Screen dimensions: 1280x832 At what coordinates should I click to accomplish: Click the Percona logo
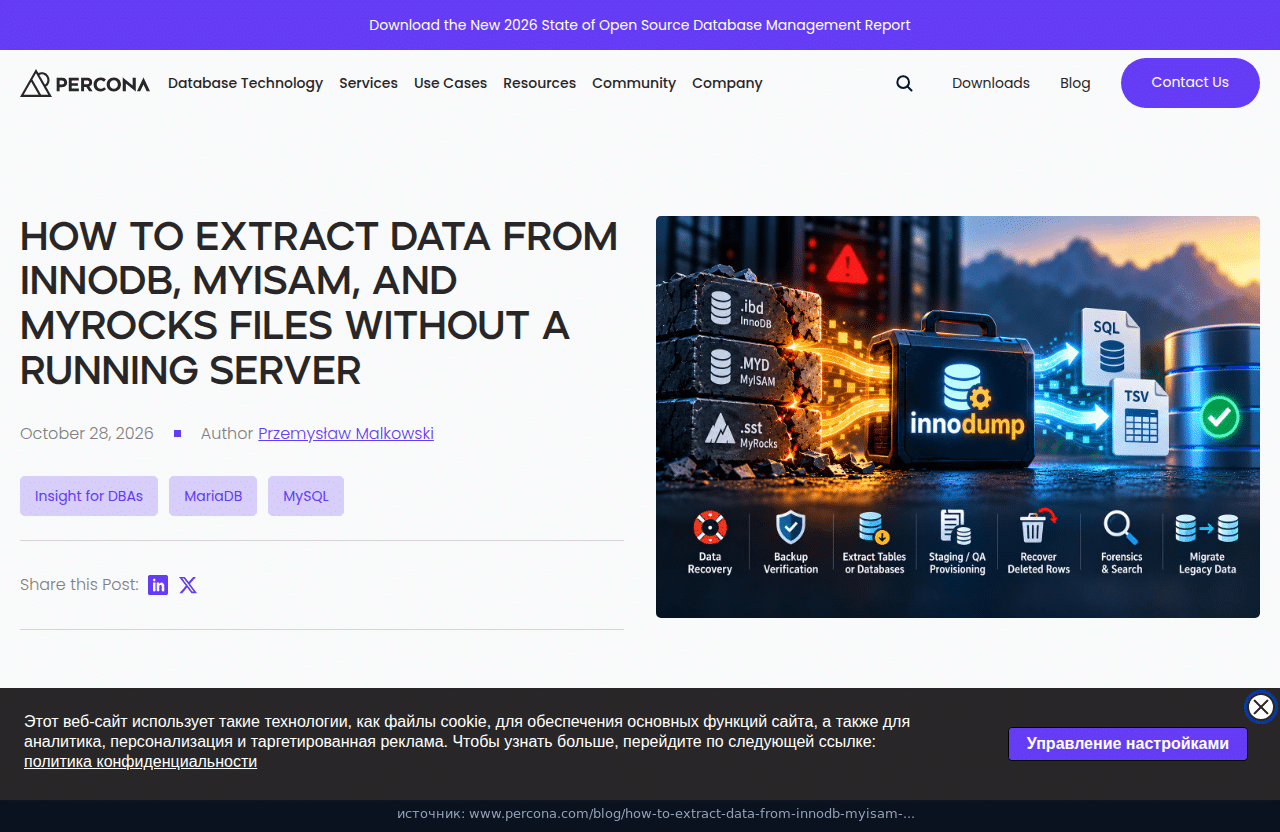85,83
